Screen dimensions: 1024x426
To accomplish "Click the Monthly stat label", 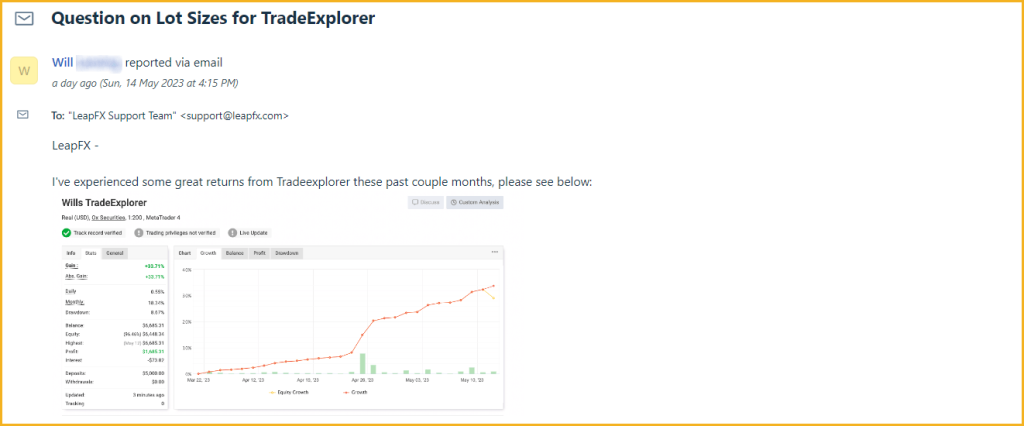I will pyautogui.click(x=74, y=302).
